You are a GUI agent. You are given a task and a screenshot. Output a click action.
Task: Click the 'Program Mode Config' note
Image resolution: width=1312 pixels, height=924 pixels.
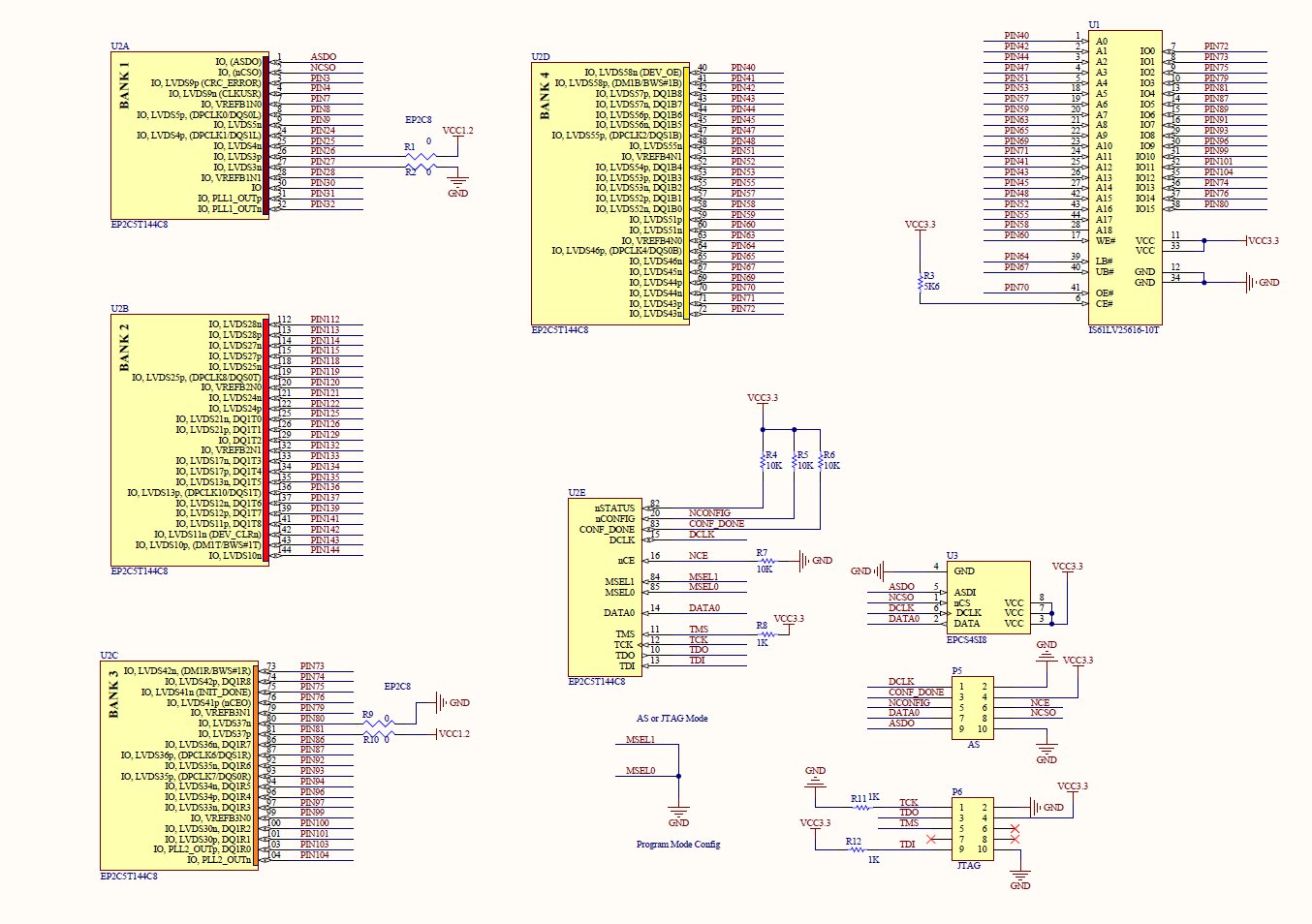(x=678, y=845)
